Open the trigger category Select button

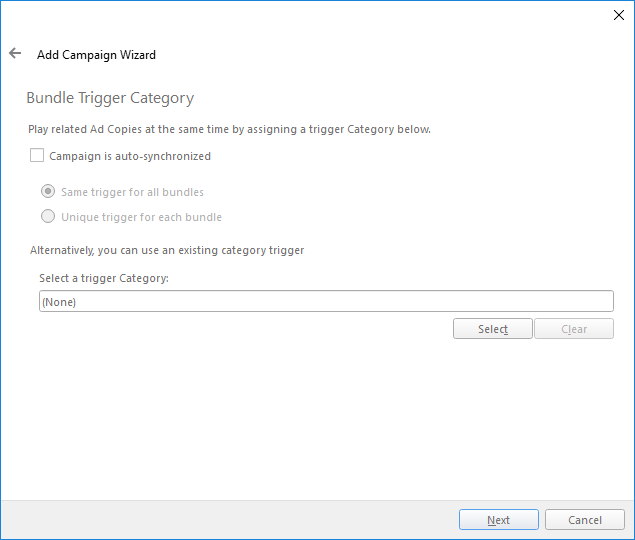[x=492, y=329]
